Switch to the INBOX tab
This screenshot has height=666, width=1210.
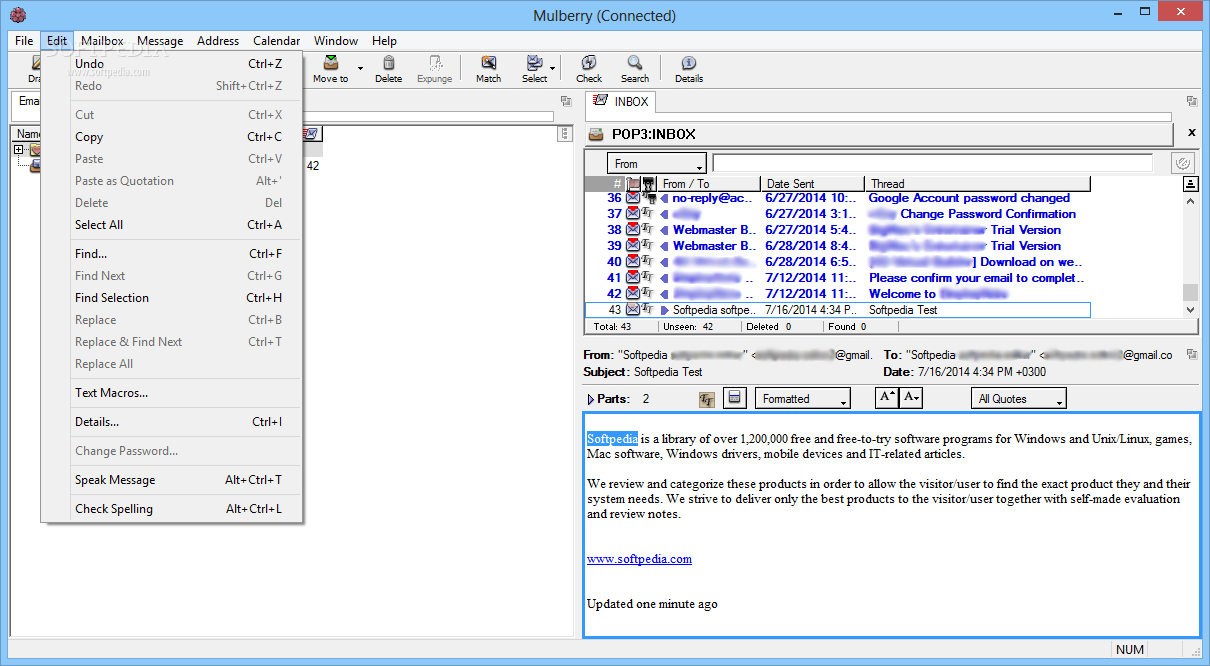(621, 102)
